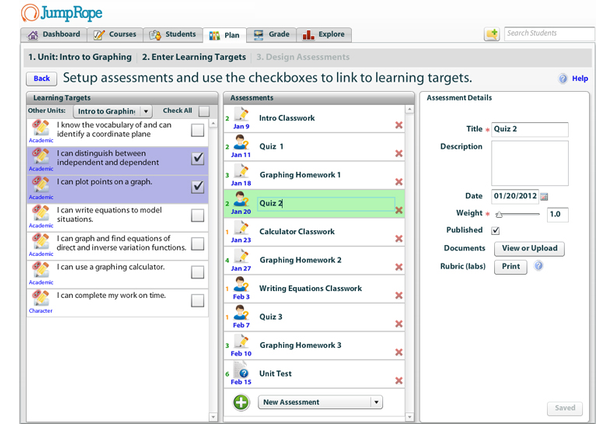Click the Quiz 1 student icon
The width and height of the screenshot is (615, 424).
(x=241, y=143)
